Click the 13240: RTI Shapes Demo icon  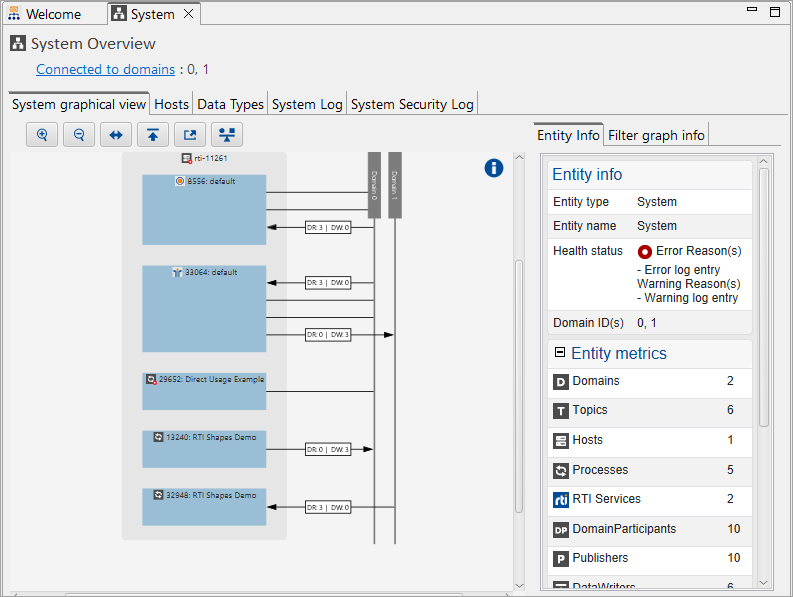click(x=158, y=437)
